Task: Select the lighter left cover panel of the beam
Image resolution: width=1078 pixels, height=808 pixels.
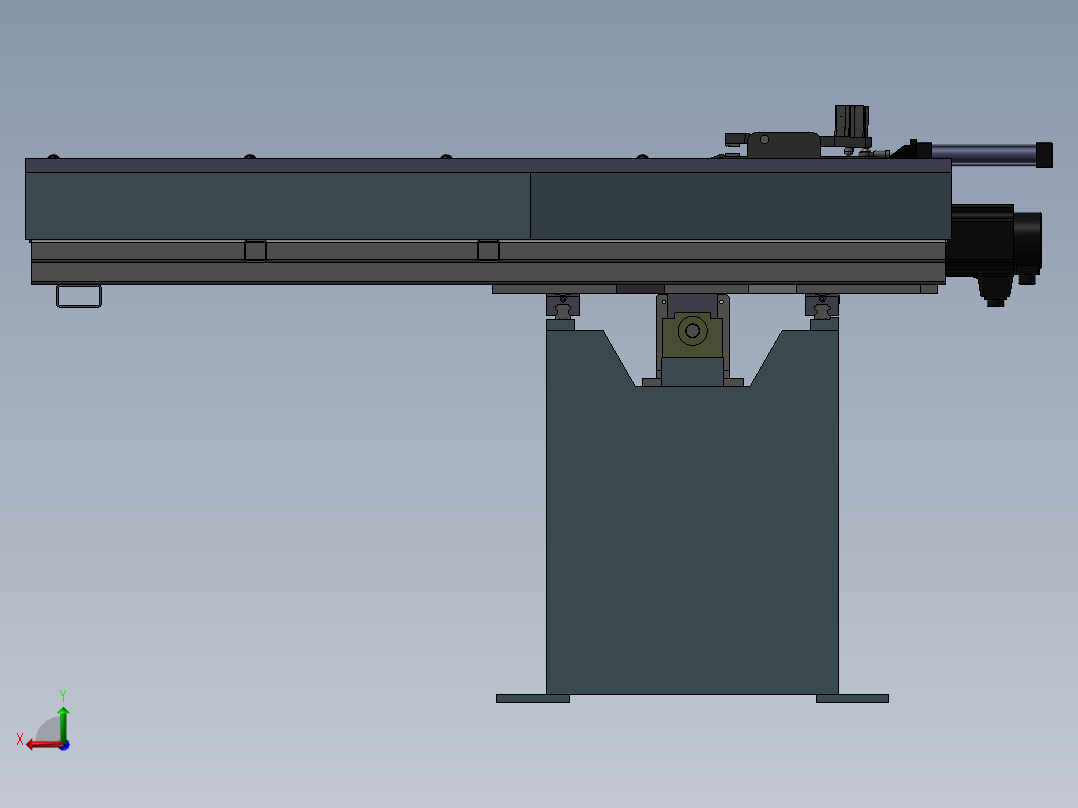Action: coord(278,206)
